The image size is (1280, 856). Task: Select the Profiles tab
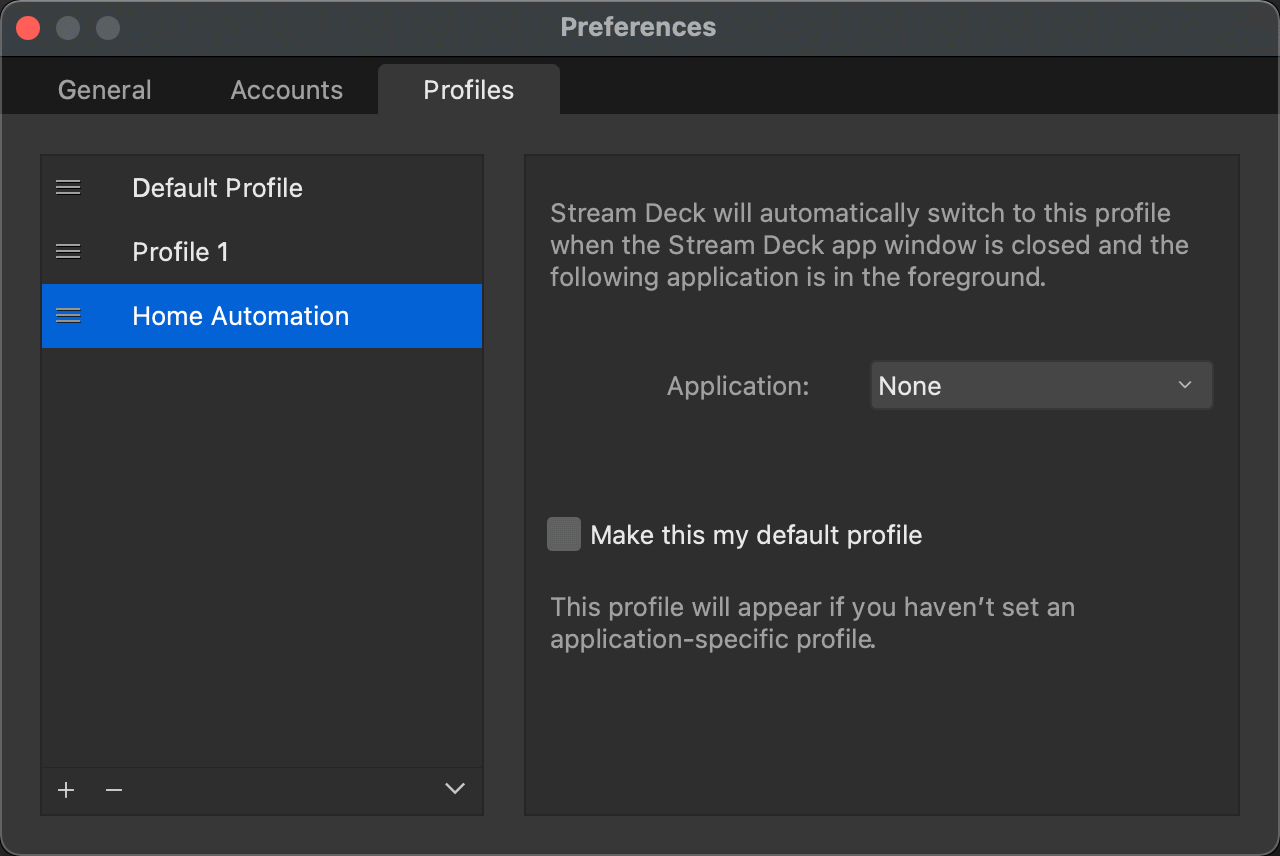coord(469,90)
